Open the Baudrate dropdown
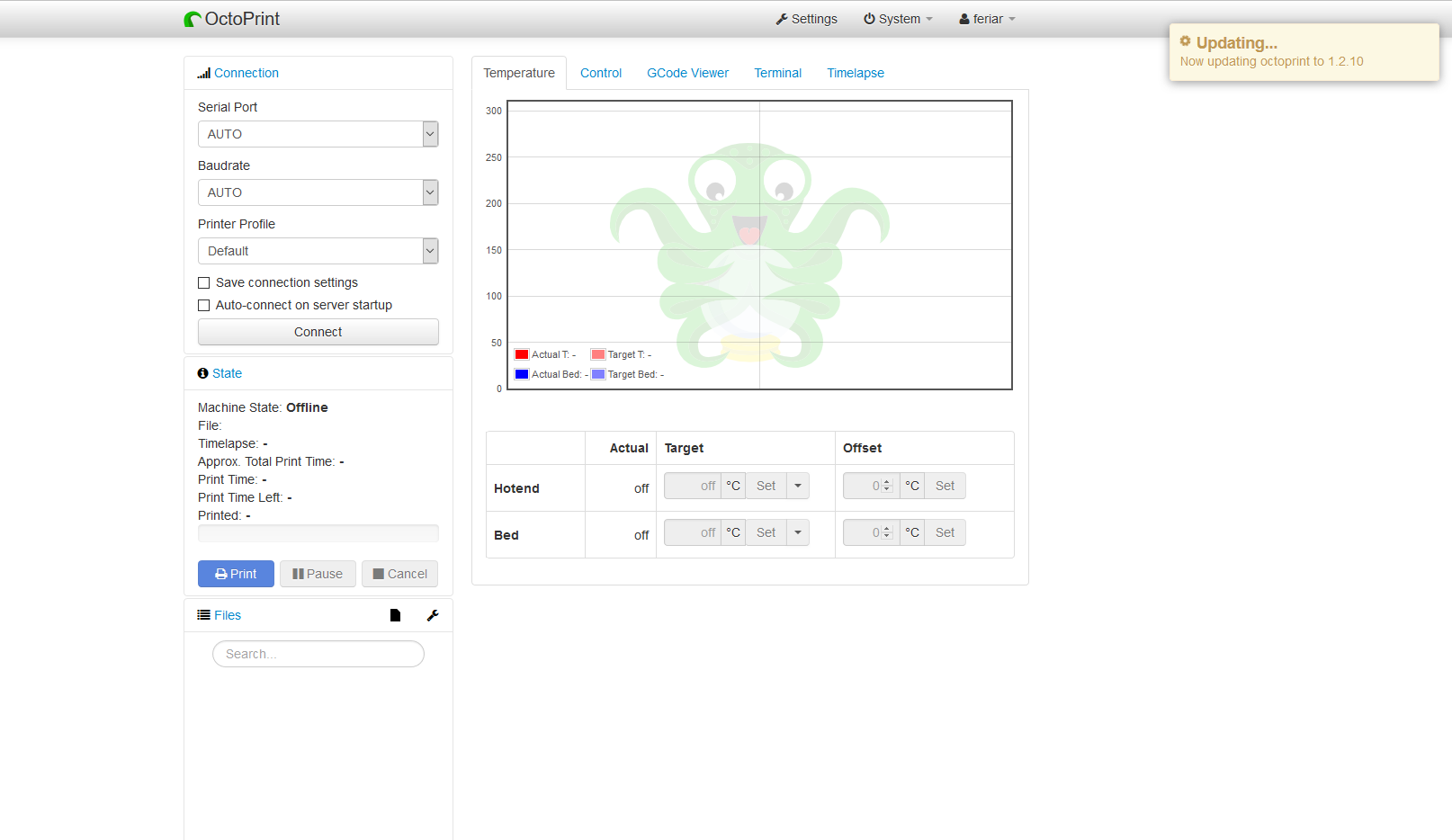Screen dimensions: 1452x840 pos(318,192)
